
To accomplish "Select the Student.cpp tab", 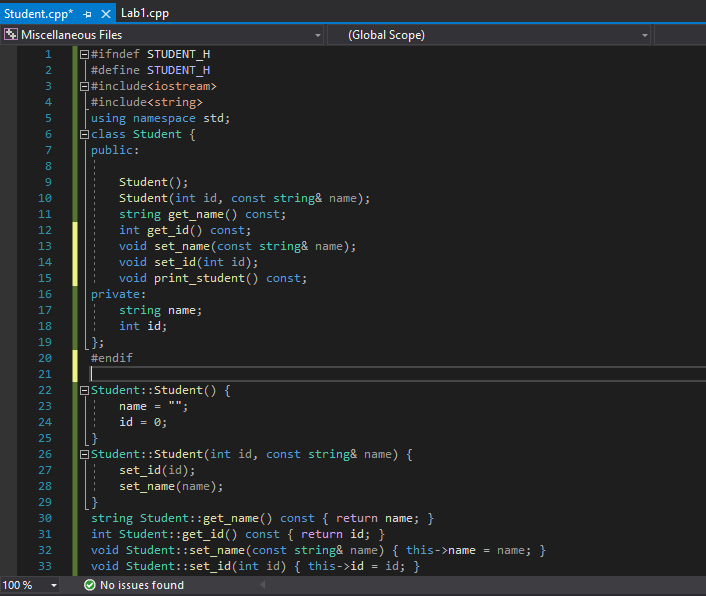I will (x=38, y=14).
